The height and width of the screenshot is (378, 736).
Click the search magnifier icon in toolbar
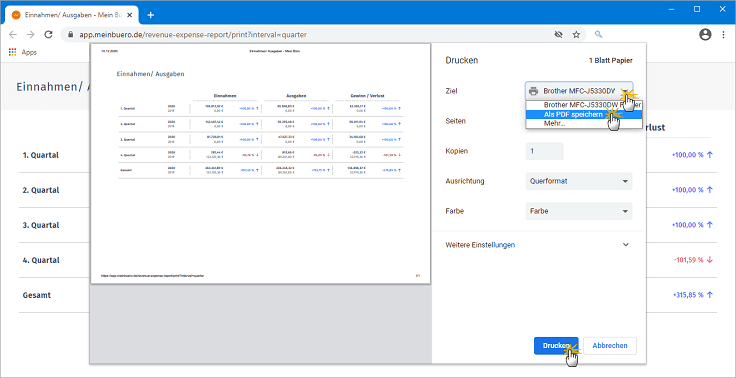[598, 34]
